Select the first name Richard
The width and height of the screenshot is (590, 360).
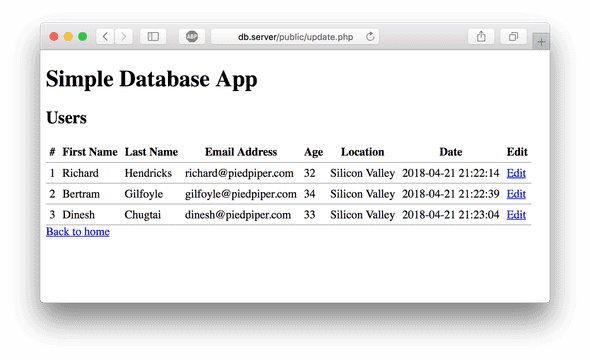coord(81,173)
